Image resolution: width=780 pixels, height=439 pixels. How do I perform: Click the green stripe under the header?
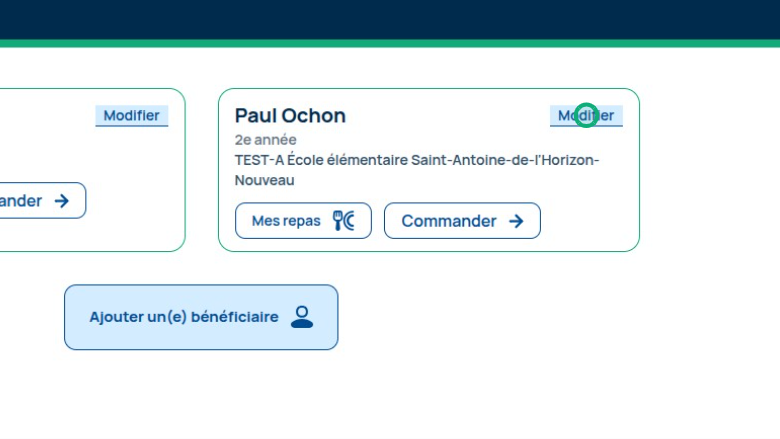pyautogui.click(x=390, y=43)
